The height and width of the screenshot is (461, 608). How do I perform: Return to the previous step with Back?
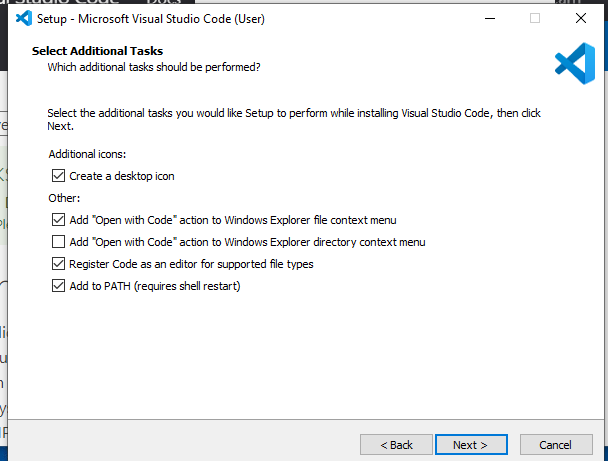(x=396, y=444)
